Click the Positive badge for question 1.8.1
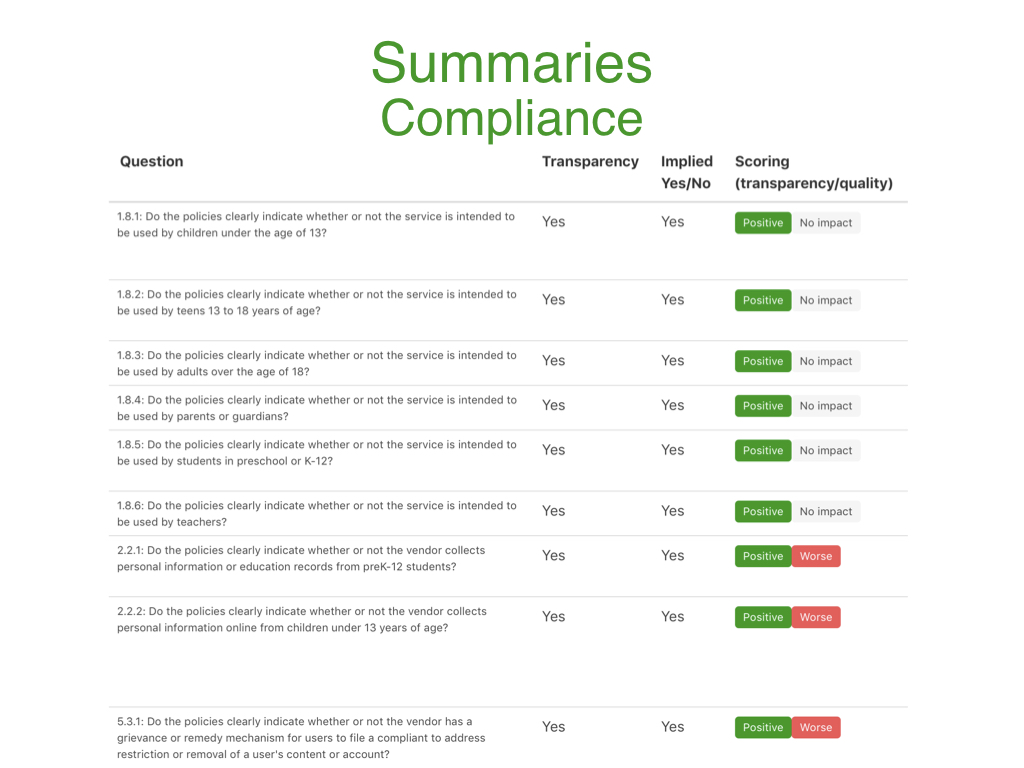Image resolution: width=1024 pixels, height=768 pixels. [763, 223]
